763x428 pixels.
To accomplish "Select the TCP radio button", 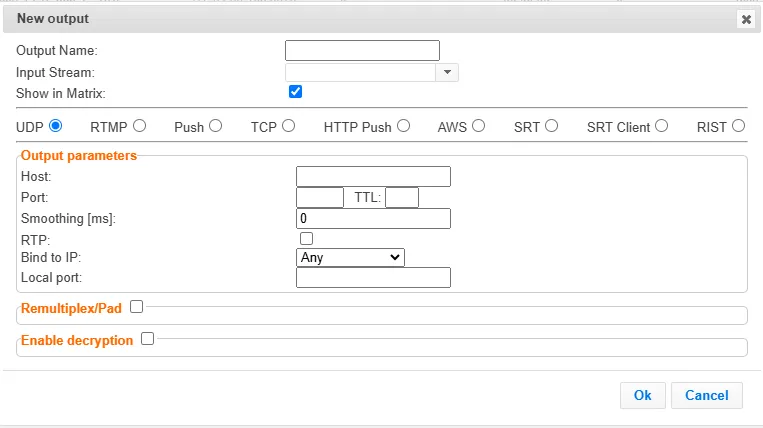I will click(288, 126).
